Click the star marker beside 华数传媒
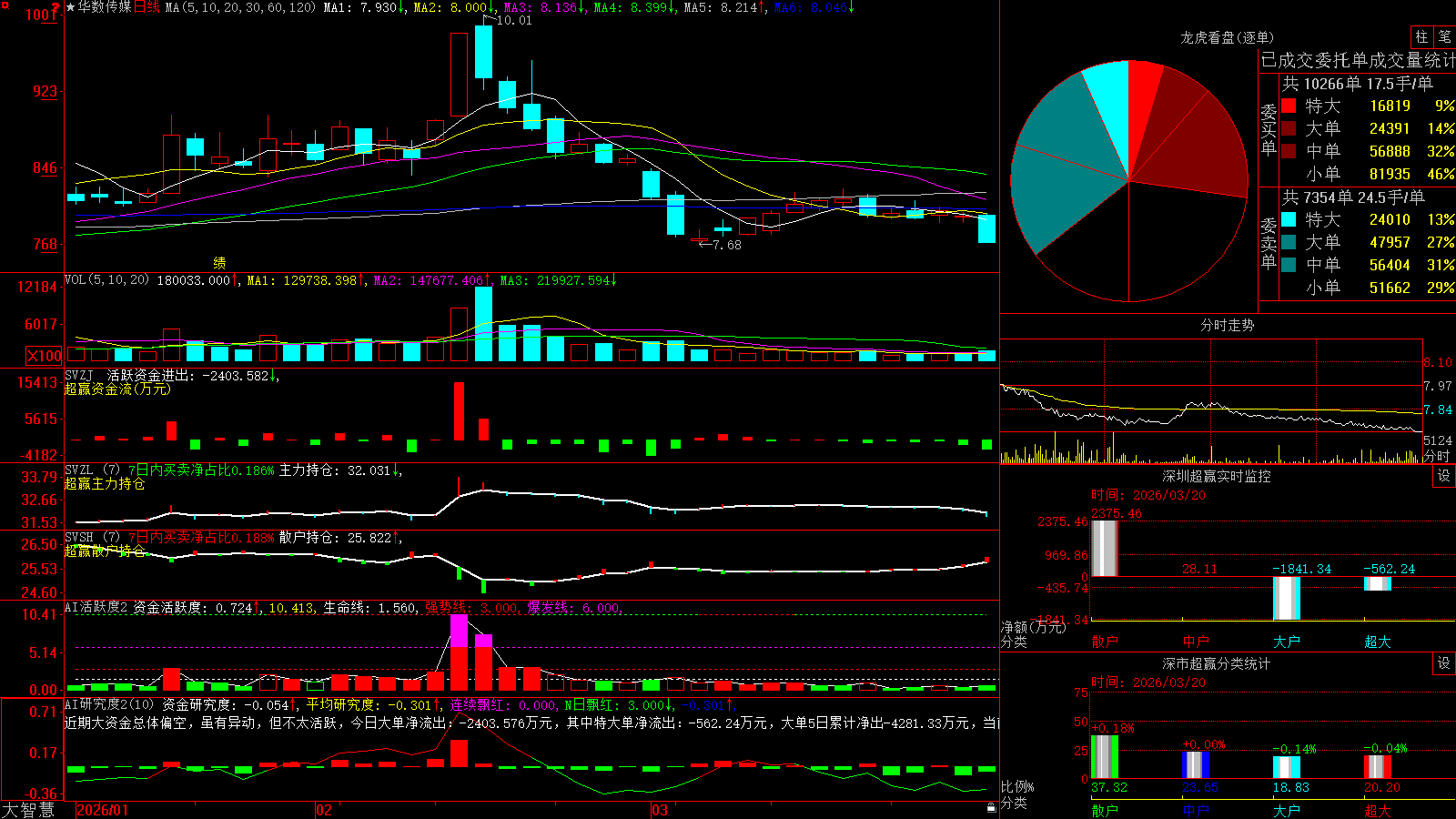The width and height of the screenshot is (1456, 819). (70, 7)
